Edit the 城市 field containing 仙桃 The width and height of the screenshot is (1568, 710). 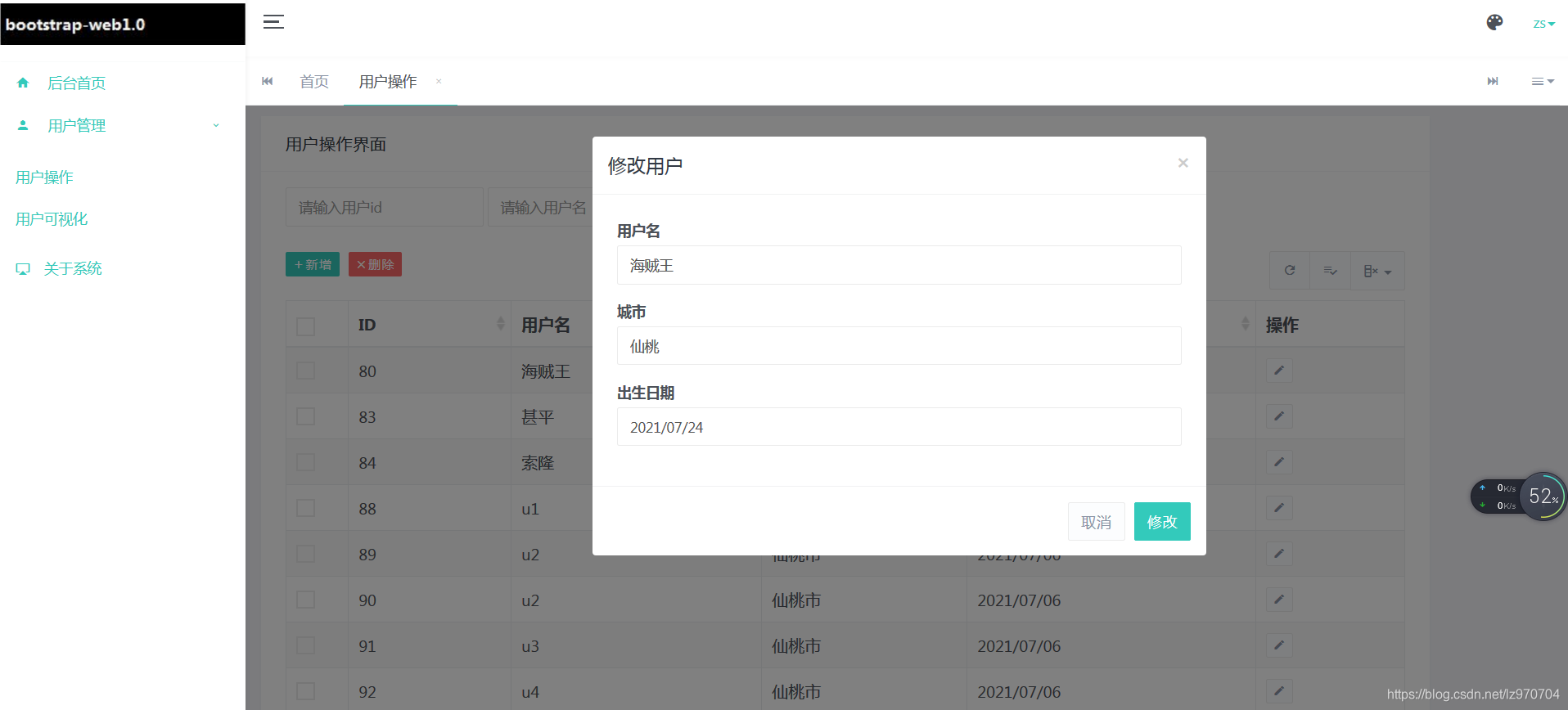point(899,345)
